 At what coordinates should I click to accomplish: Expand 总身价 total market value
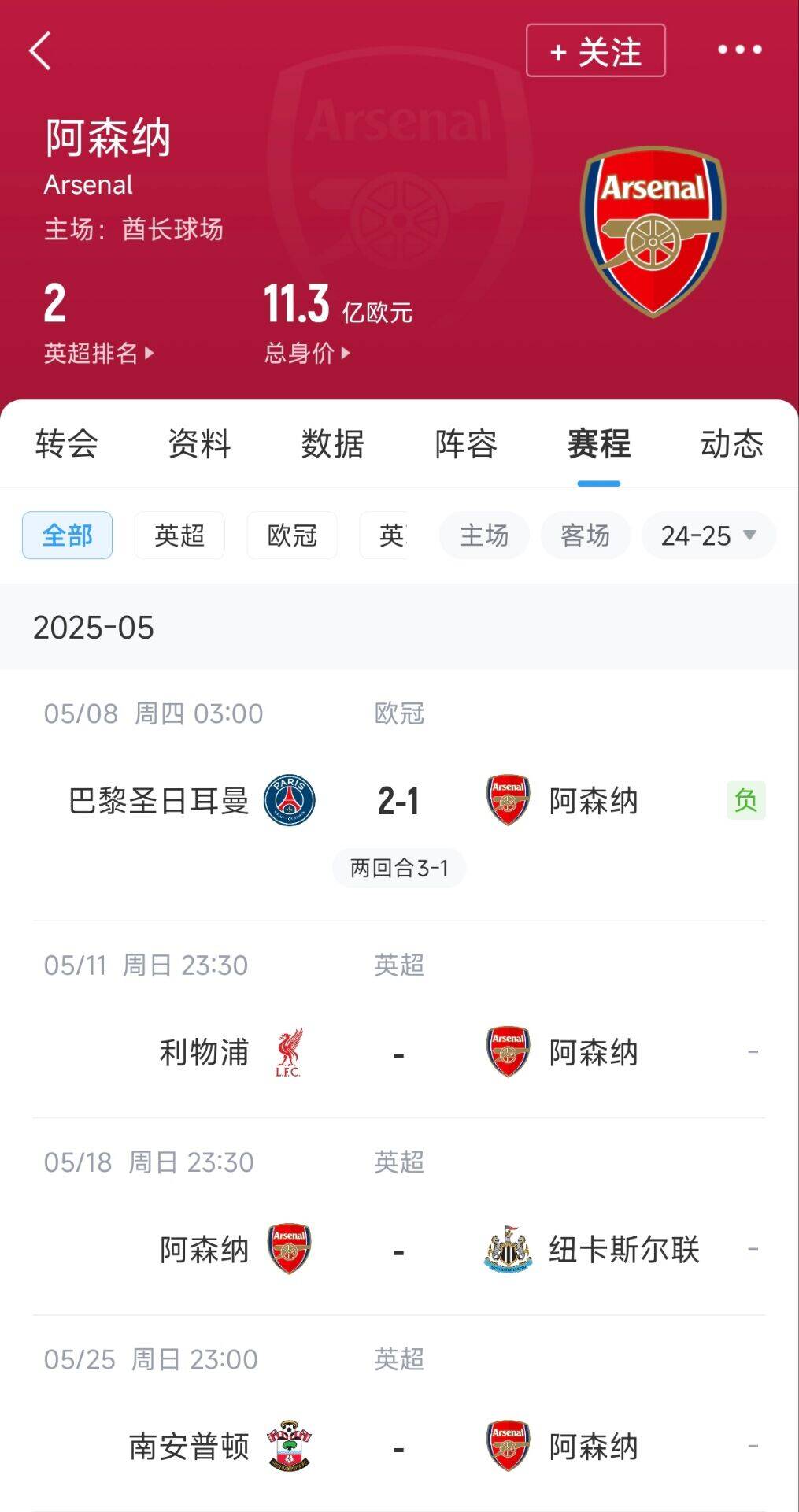(x=307, y=353)
